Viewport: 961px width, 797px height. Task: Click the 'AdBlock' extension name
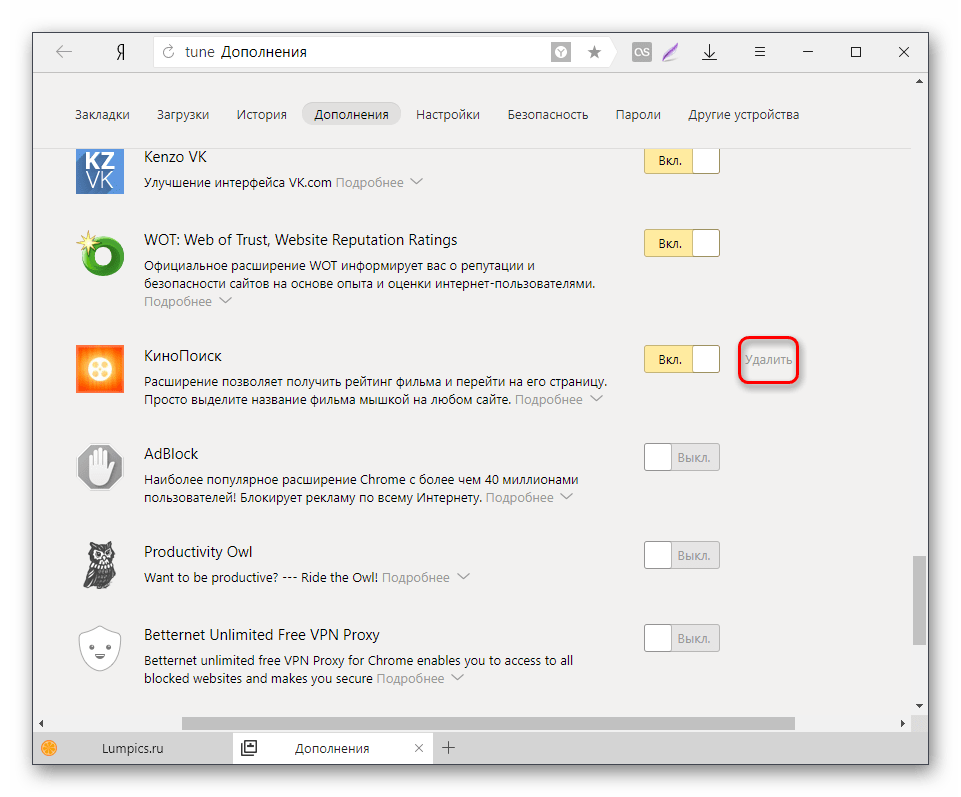pyautogui.click(x=171, y=454)
